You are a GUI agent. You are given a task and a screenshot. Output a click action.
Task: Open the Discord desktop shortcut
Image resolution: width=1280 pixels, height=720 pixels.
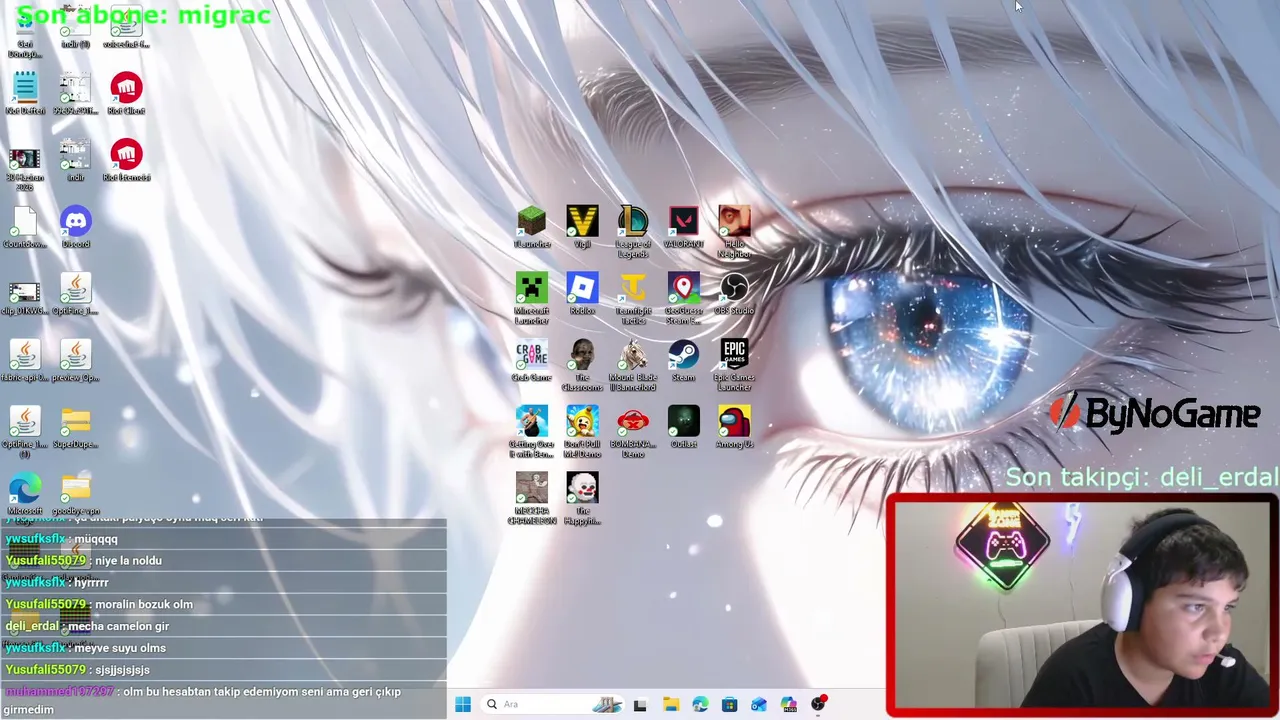[76, 221]
